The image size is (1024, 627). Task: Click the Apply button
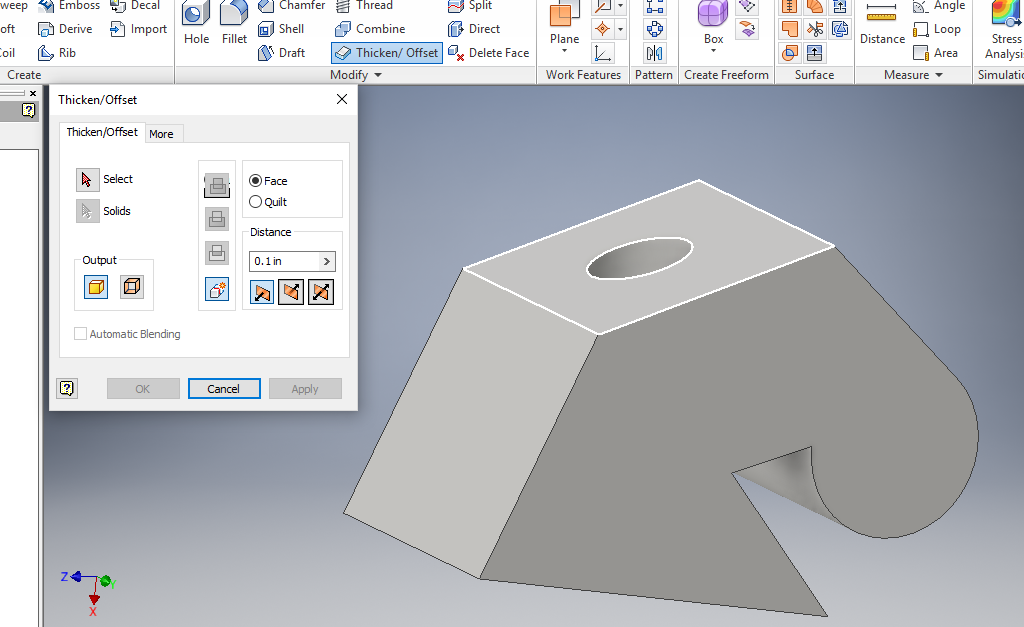tap(305, 388)
